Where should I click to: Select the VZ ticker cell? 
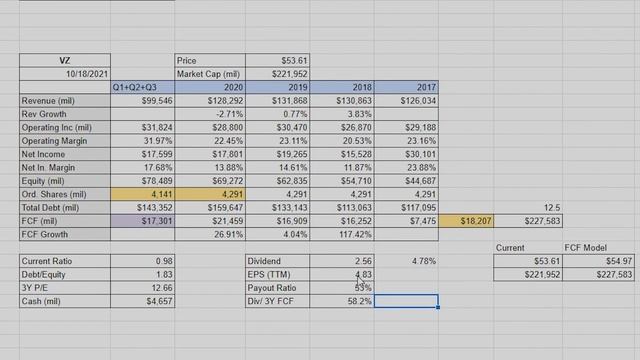click(x=65, y=60)
